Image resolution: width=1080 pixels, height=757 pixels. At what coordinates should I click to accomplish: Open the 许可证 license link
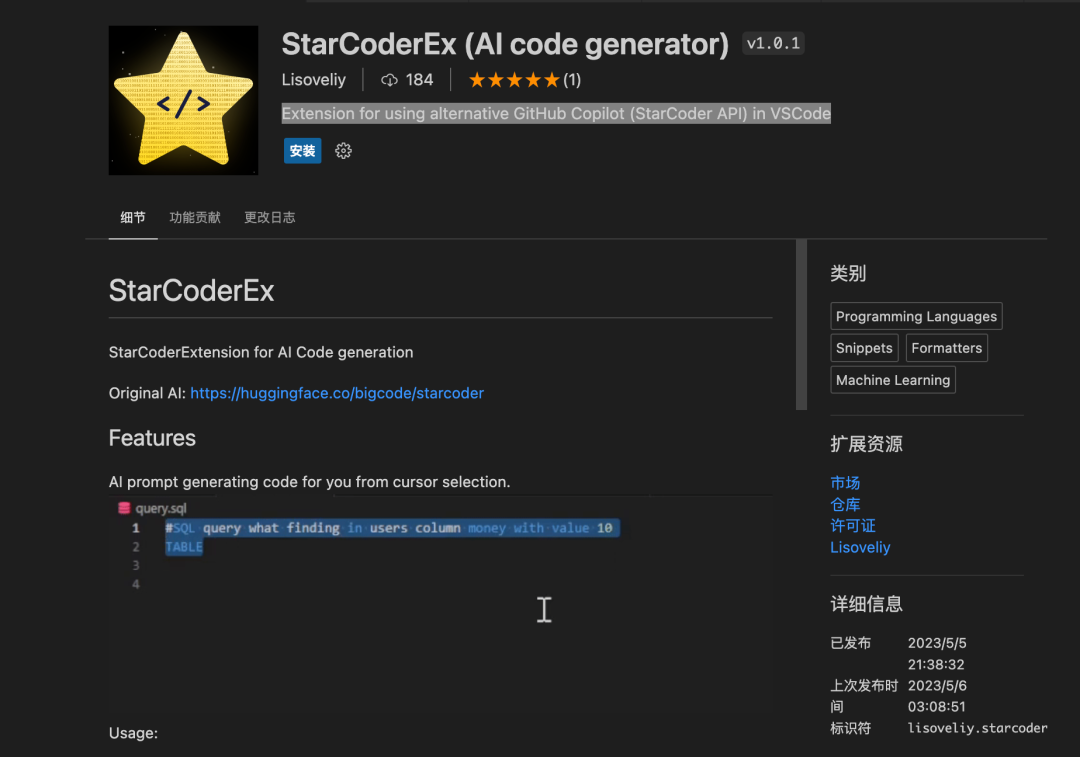(x=853, y=526)
